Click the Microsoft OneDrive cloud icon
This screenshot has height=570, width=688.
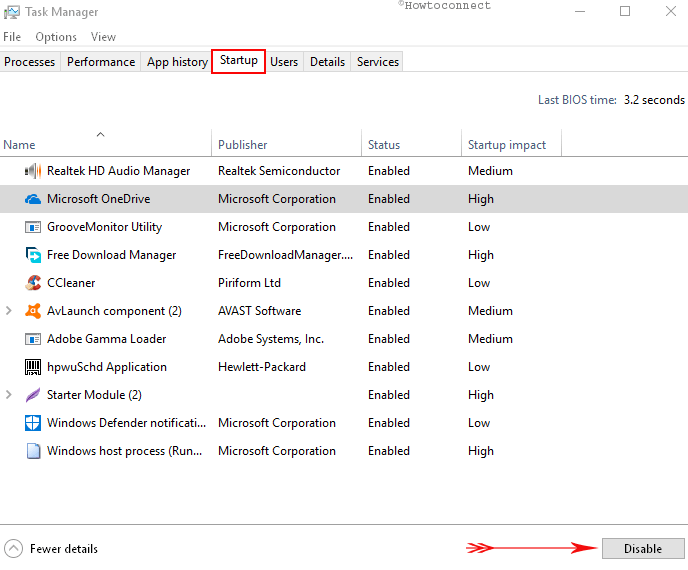[x=33, y=199]
